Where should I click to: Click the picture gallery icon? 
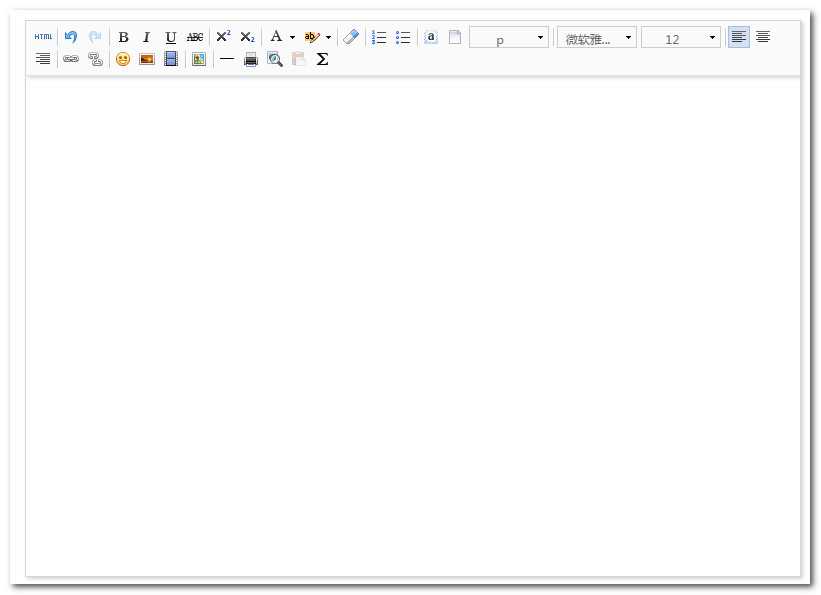[x=199, y=59]
